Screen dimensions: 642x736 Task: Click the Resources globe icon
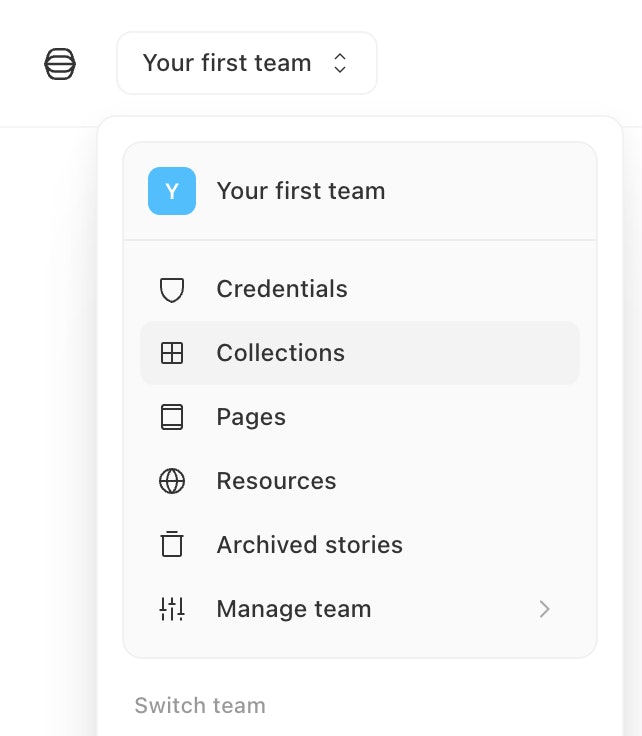[172, 481]
